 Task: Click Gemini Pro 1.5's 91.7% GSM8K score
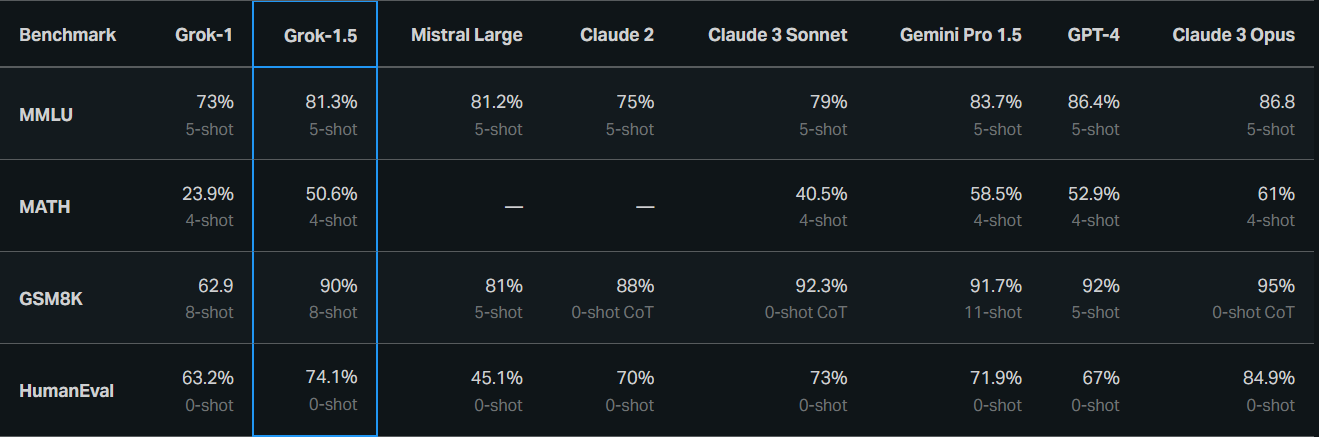(996, 286)
